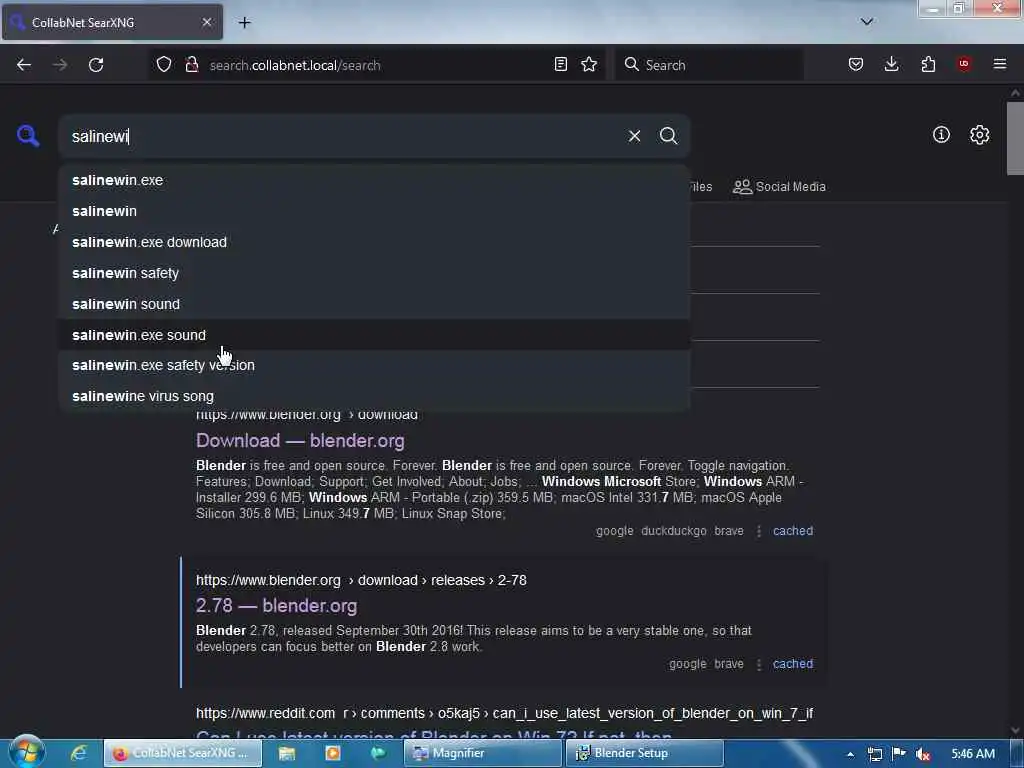Open the "2.78 — blender.org" result
This screenshot has height=768, width=1024.
(x=276, y=606)
